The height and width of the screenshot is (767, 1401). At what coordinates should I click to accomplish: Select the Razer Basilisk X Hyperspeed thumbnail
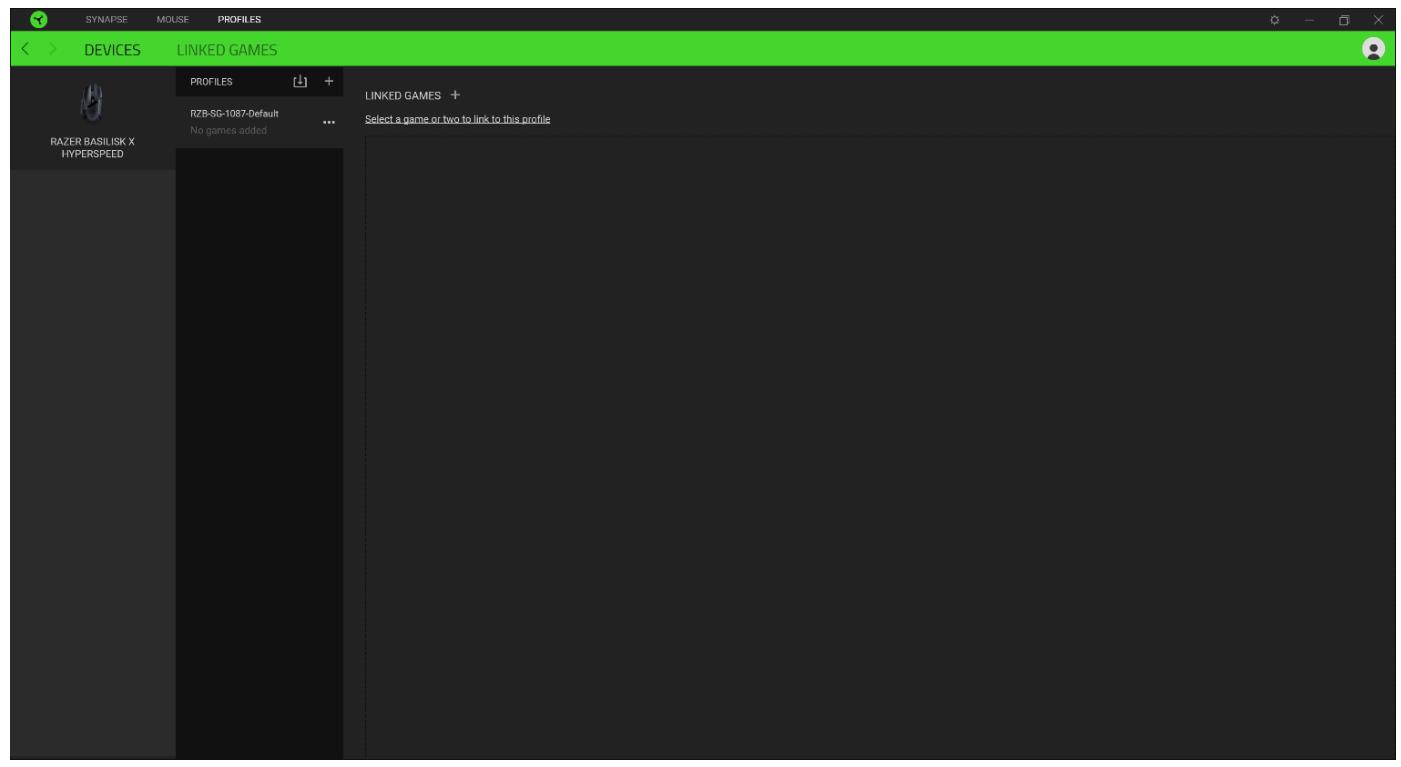93,105
